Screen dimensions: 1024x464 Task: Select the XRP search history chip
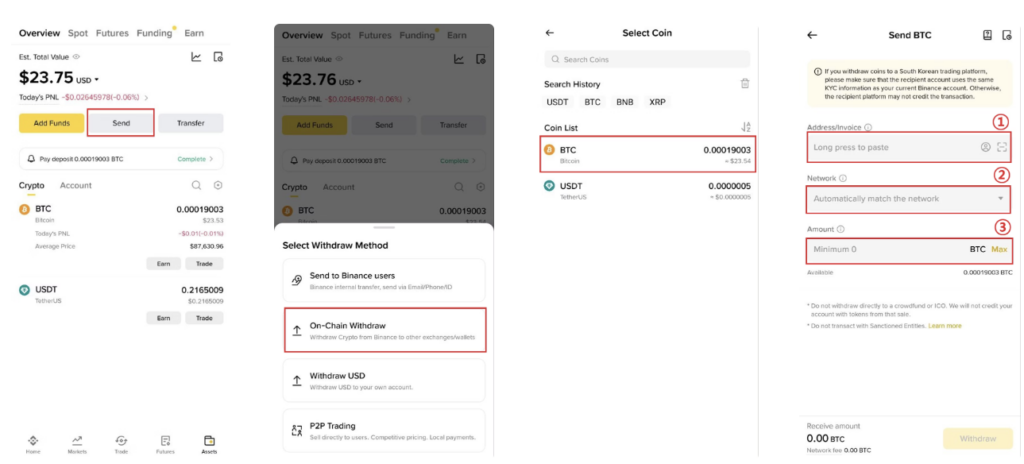pos(657,102)
